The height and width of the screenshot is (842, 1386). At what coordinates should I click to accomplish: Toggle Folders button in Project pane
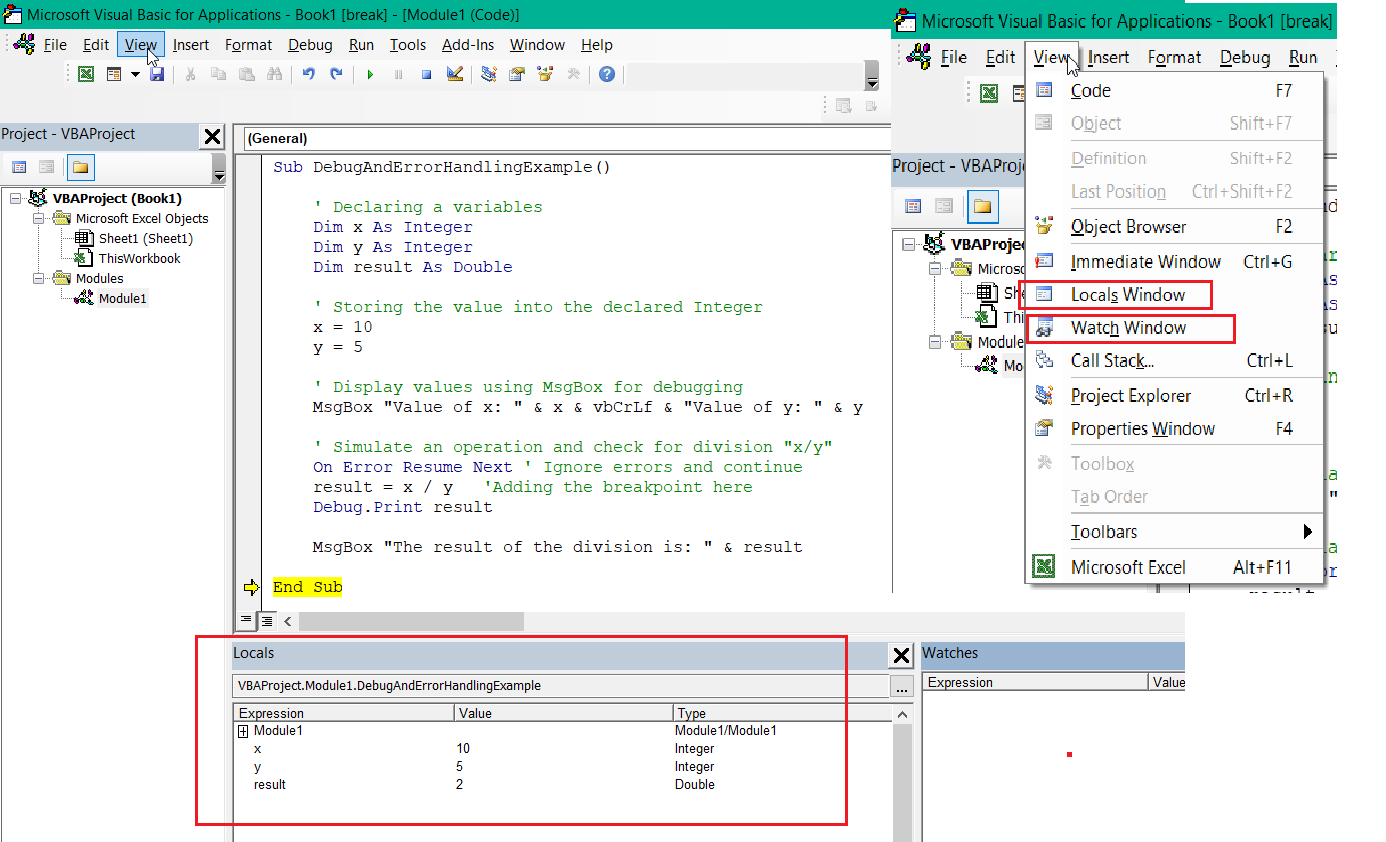80,167
